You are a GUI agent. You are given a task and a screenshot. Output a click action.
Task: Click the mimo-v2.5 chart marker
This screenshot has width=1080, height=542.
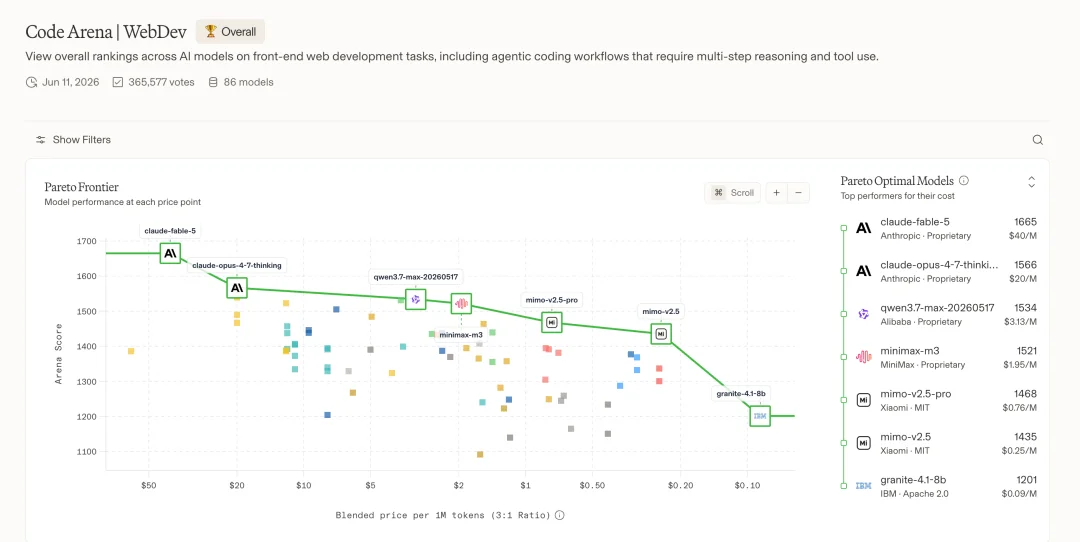tap(661, 334)
